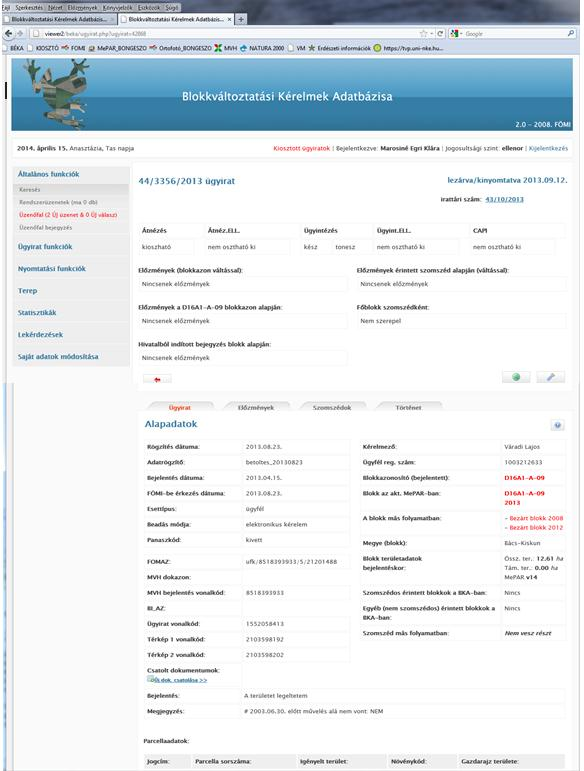Open the FOMI bookmark
This screenshot has height=771, width=584.
[74, 48]
